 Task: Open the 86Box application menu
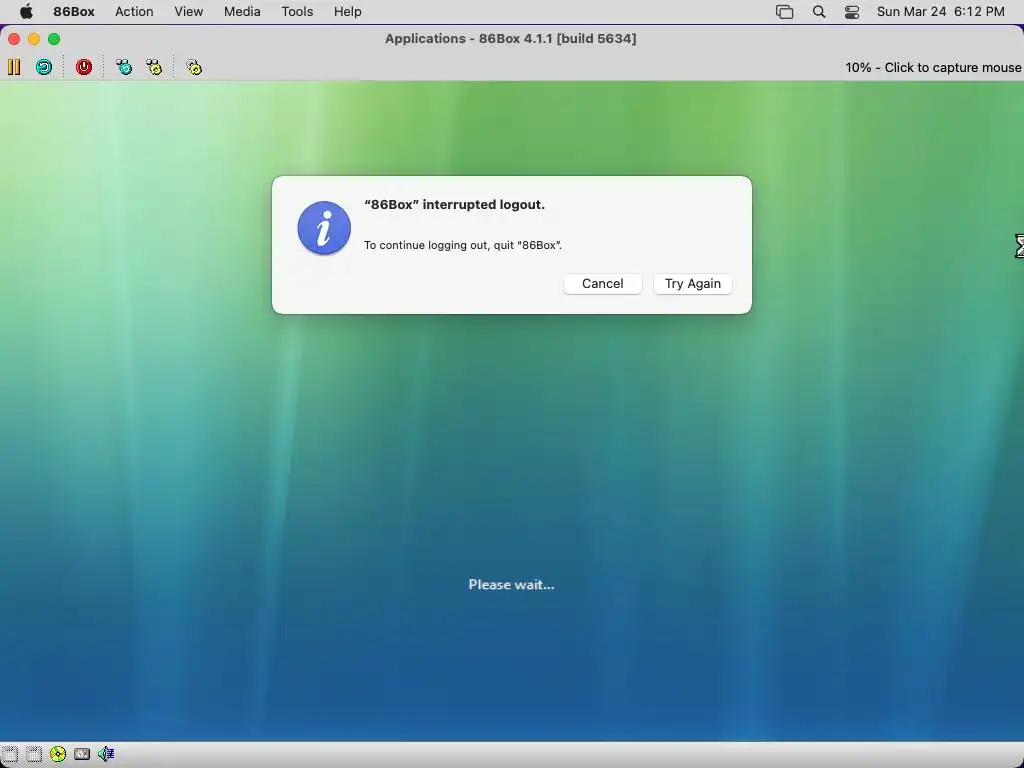click(x=74, y=12)
